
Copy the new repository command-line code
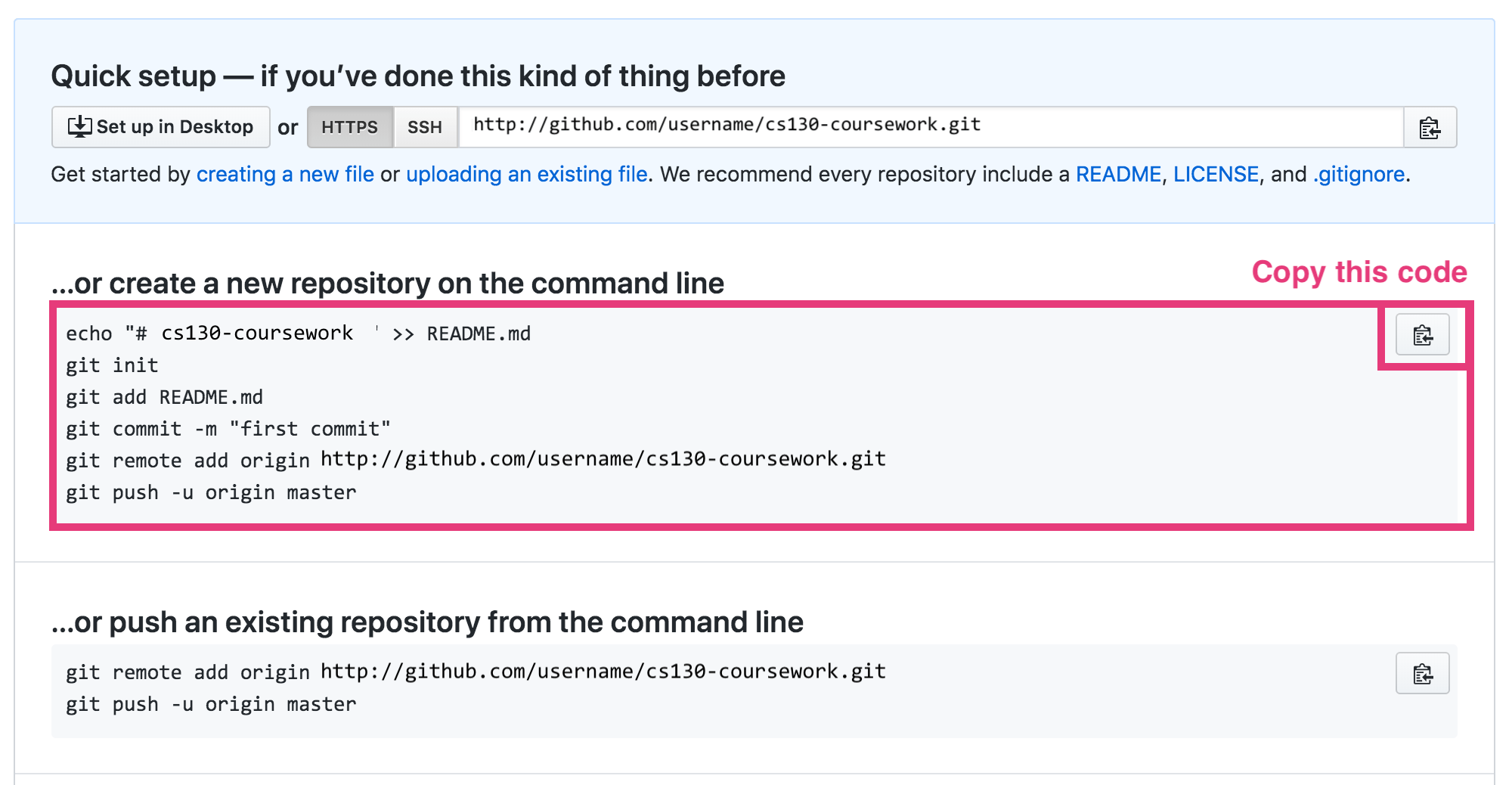(x=1422, y=335)
